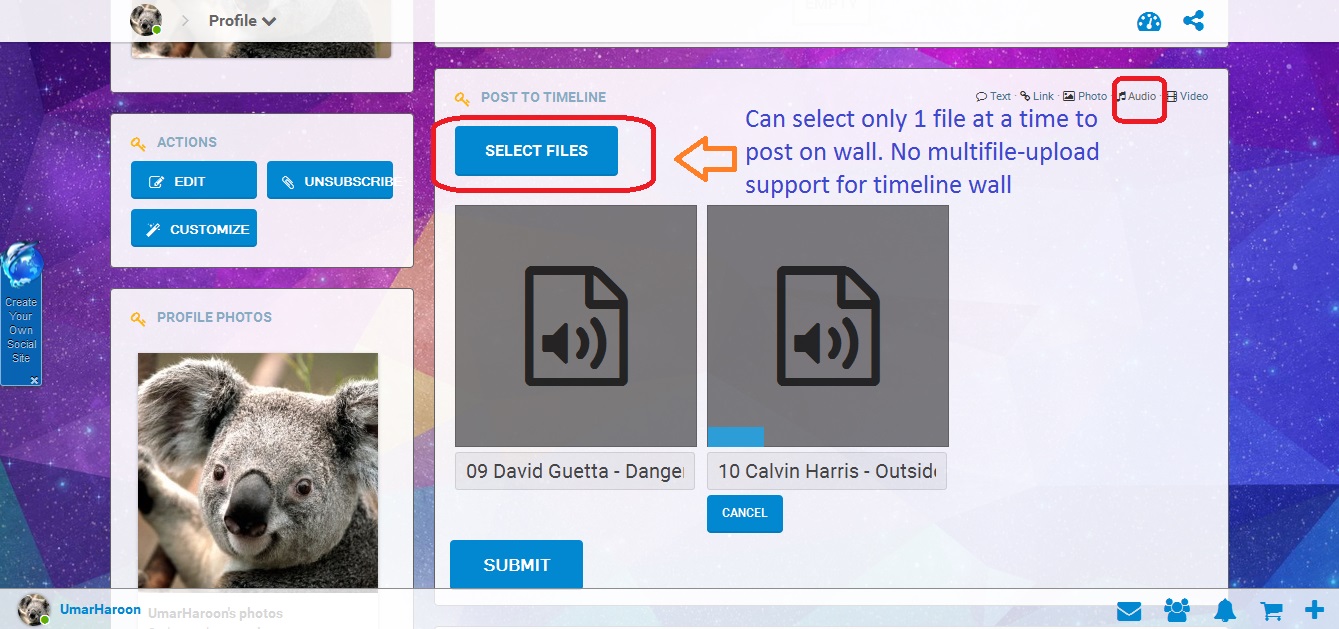Screen dimensions: 1339x629
Task: Click the Select Files button
Action: (x=536, y=151)
